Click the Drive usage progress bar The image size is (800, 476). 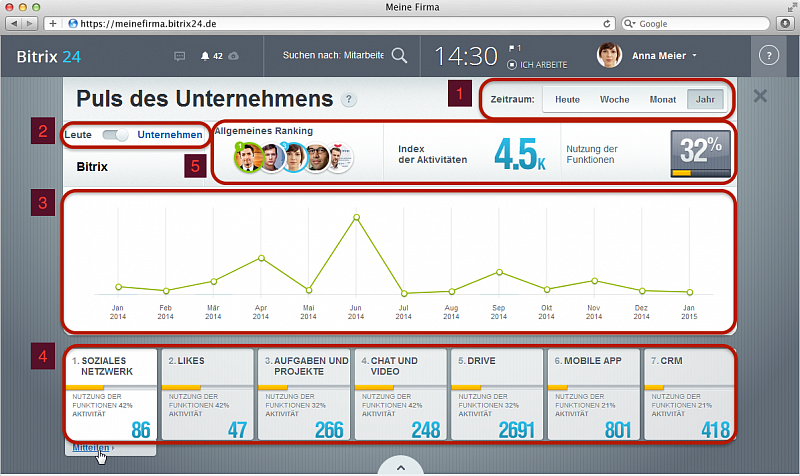pyautogui.click(x=497, y=388)
